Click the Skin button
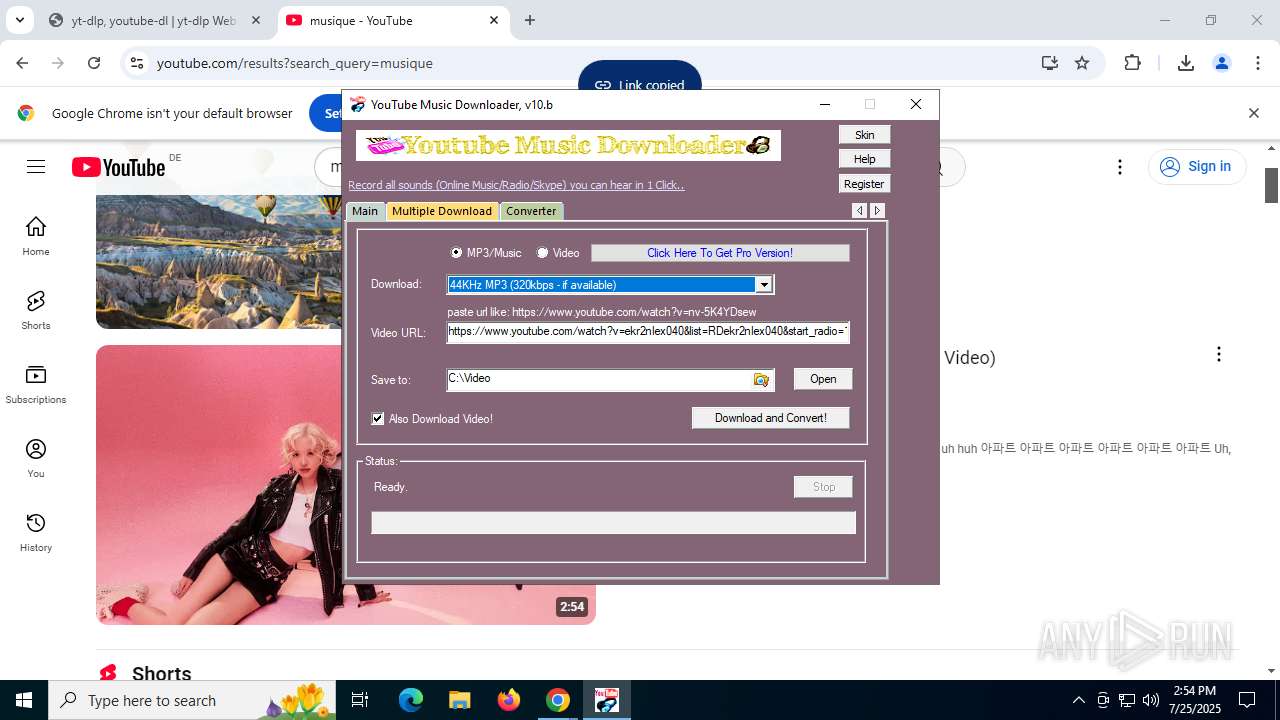 [x=864, y=135]
